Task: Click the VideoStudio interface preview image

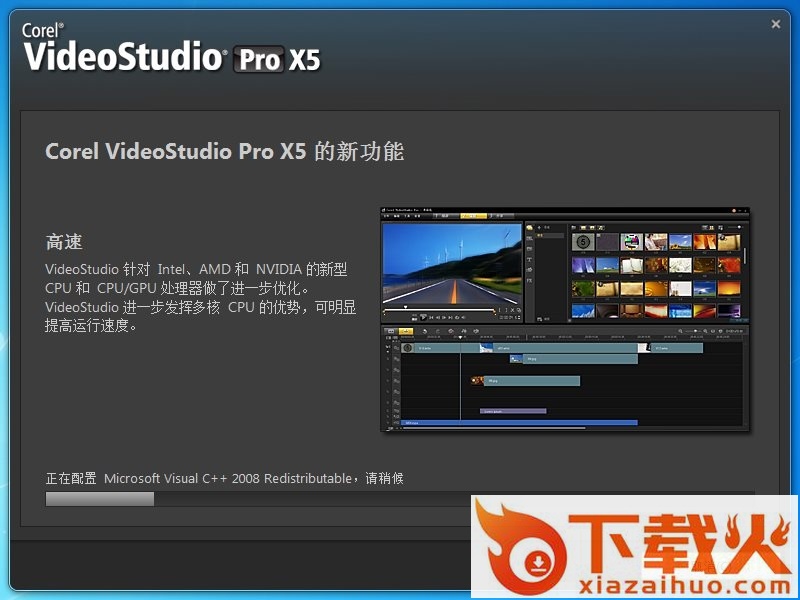Action: [565, 319]
